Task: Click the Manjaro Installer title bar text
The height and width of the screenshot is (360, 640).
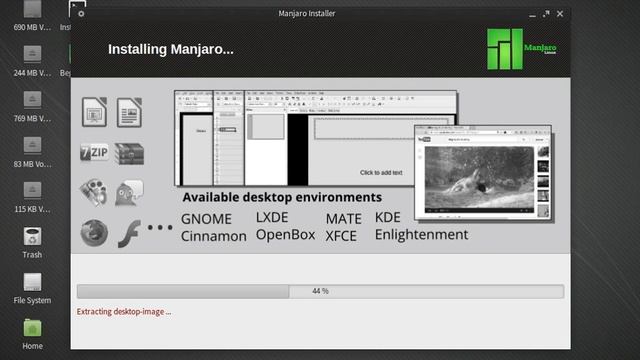Action: pyautogui.click(x=307, y=13)
